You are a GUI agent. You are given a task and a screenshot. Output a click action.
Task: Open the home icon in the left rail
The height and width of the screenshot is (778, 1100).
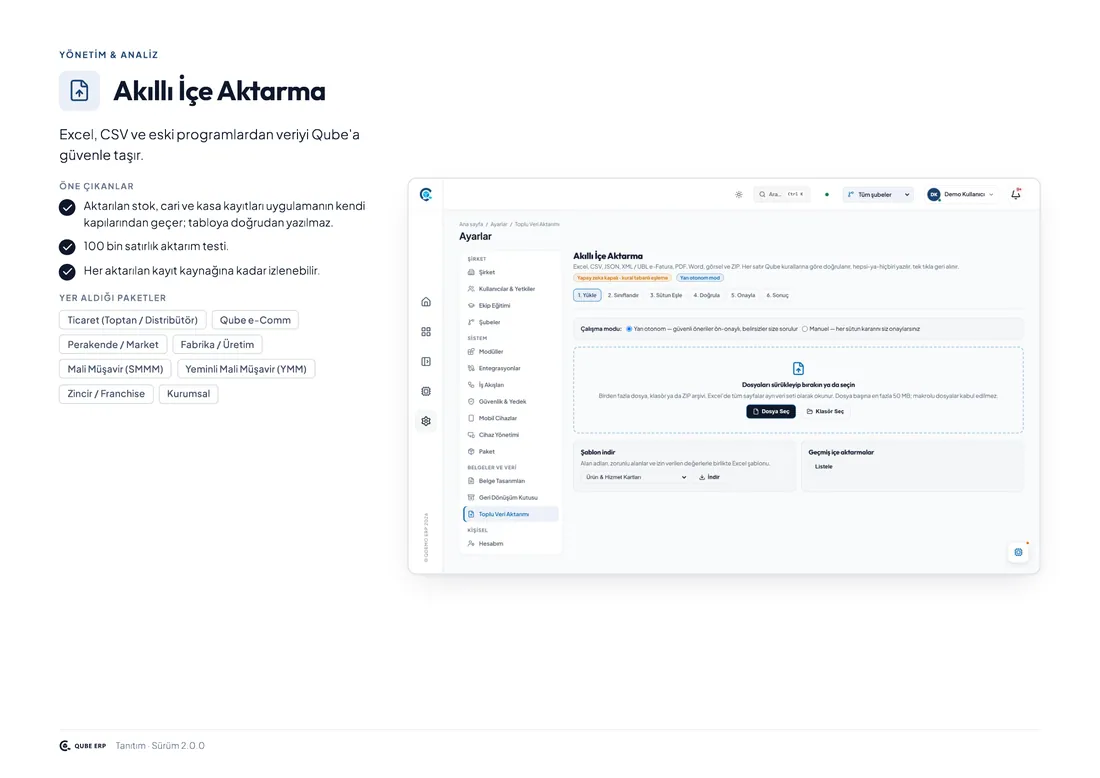[x=426, y=302]
